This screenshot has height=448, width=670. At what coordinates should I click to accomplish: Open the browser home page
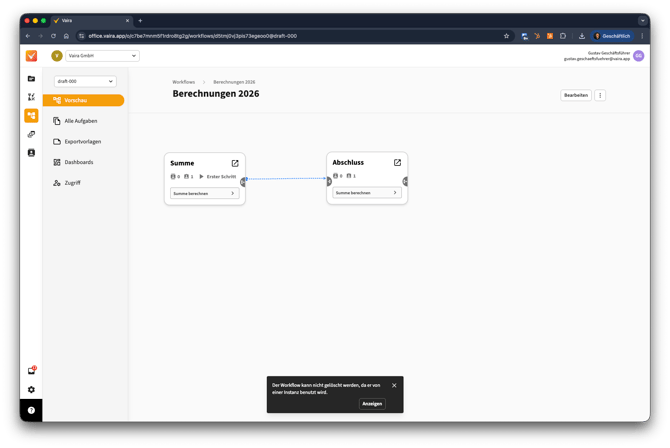[66, 36]
